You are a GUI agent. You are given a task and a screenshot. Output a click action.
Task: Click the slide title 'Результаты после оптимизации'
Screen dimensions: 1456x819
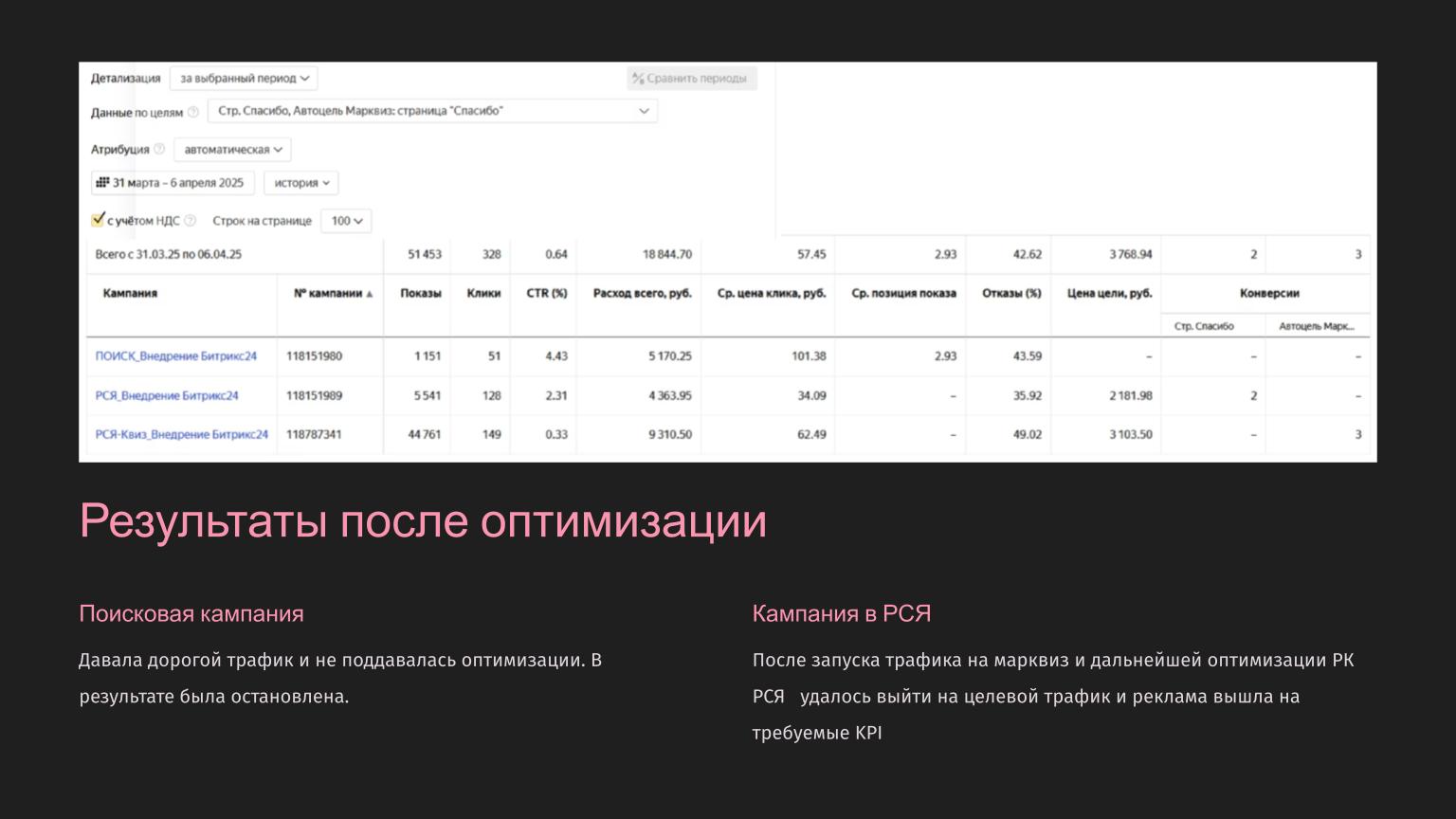coord(423,521)
